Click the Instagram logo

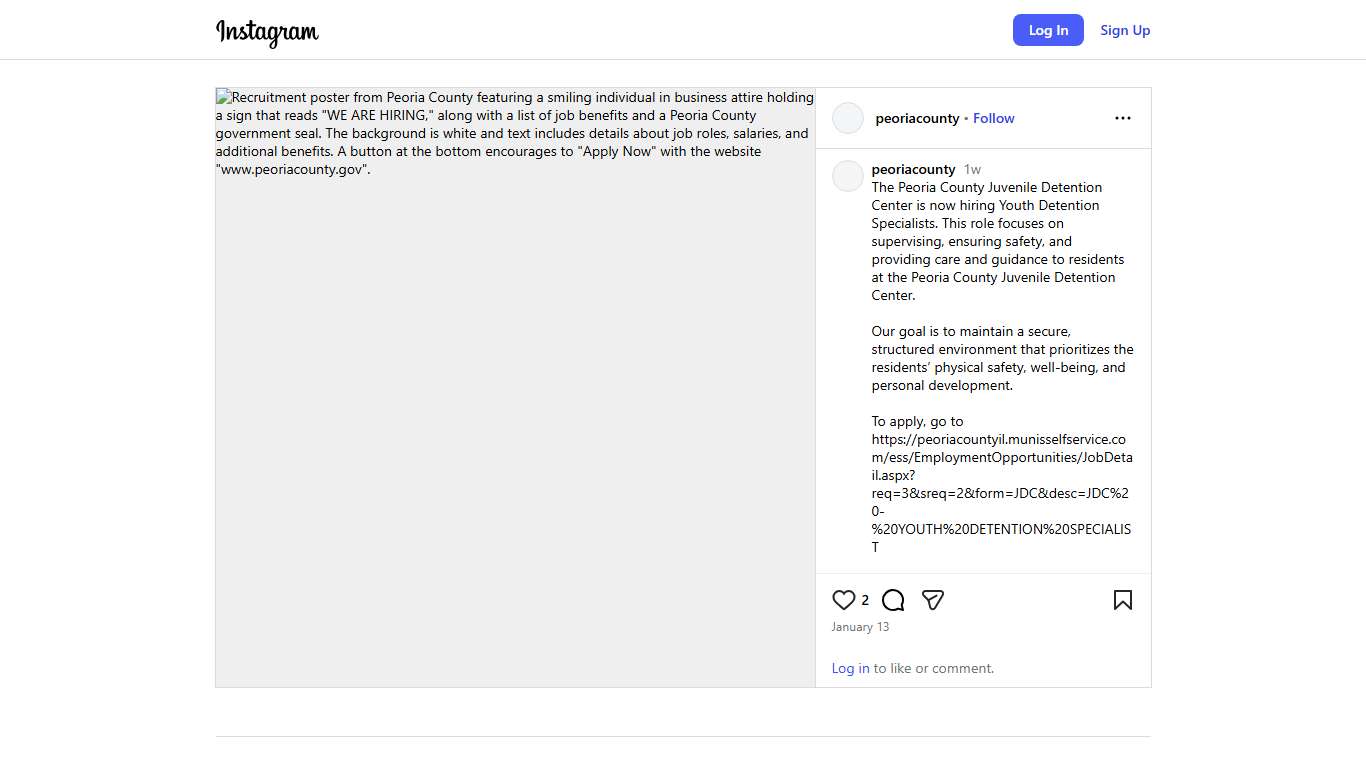pyautogui.click(x=267, y=32)
